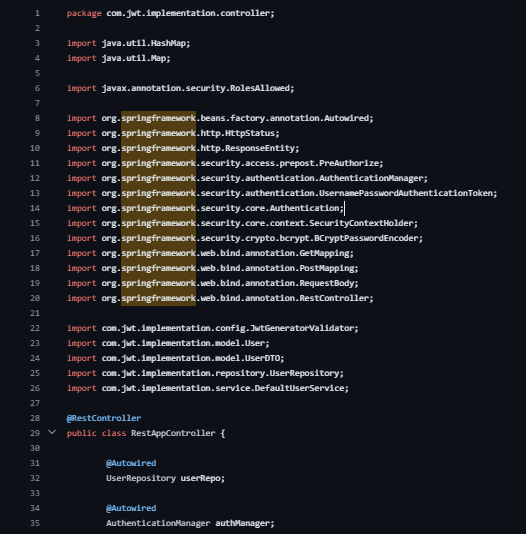Click '@Autowired' annotation on line 34
This screenshot has width=526, height=534.
click(131, 508)
